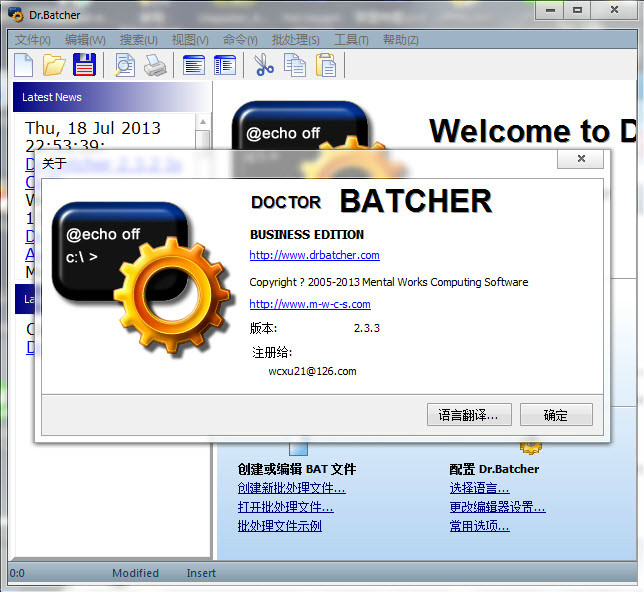Open the 文件(X) menu
644x592 pixels.
(x=32, y=40)
